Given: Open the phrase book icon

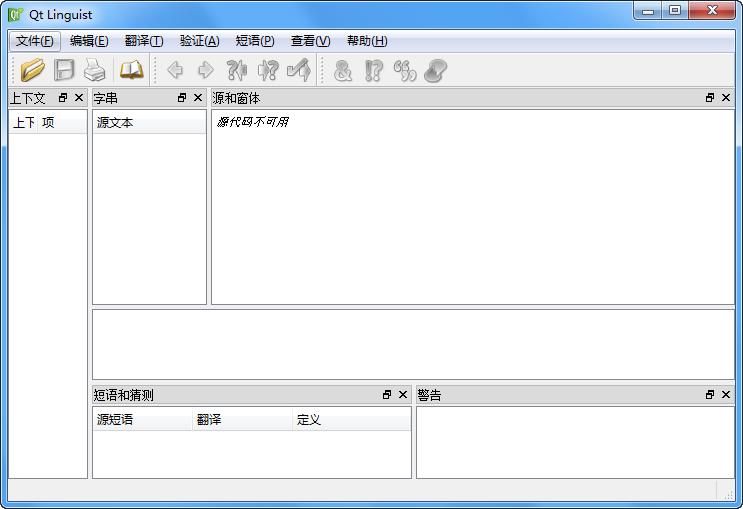Looking at the screenshot, I should click(131, 70).
